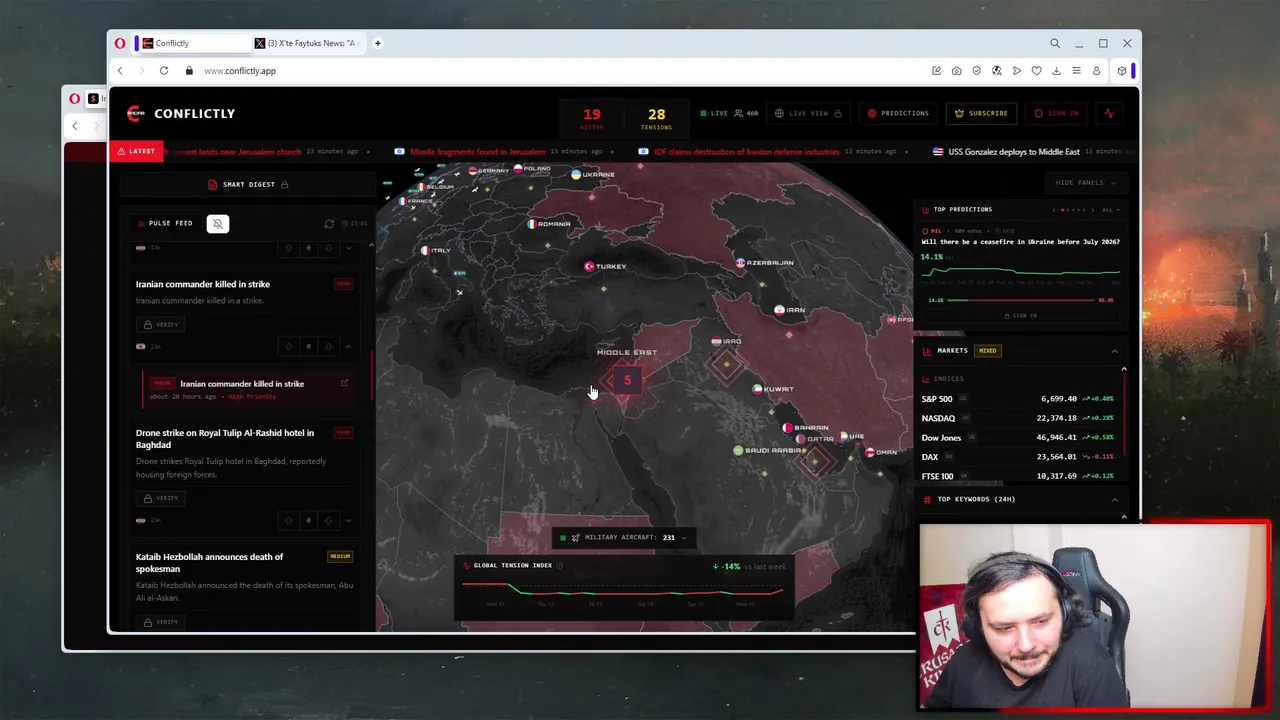The image size is (1280, 720).
Task: Collapse the Iranian commander story details
Action: (x=348, y=346)
